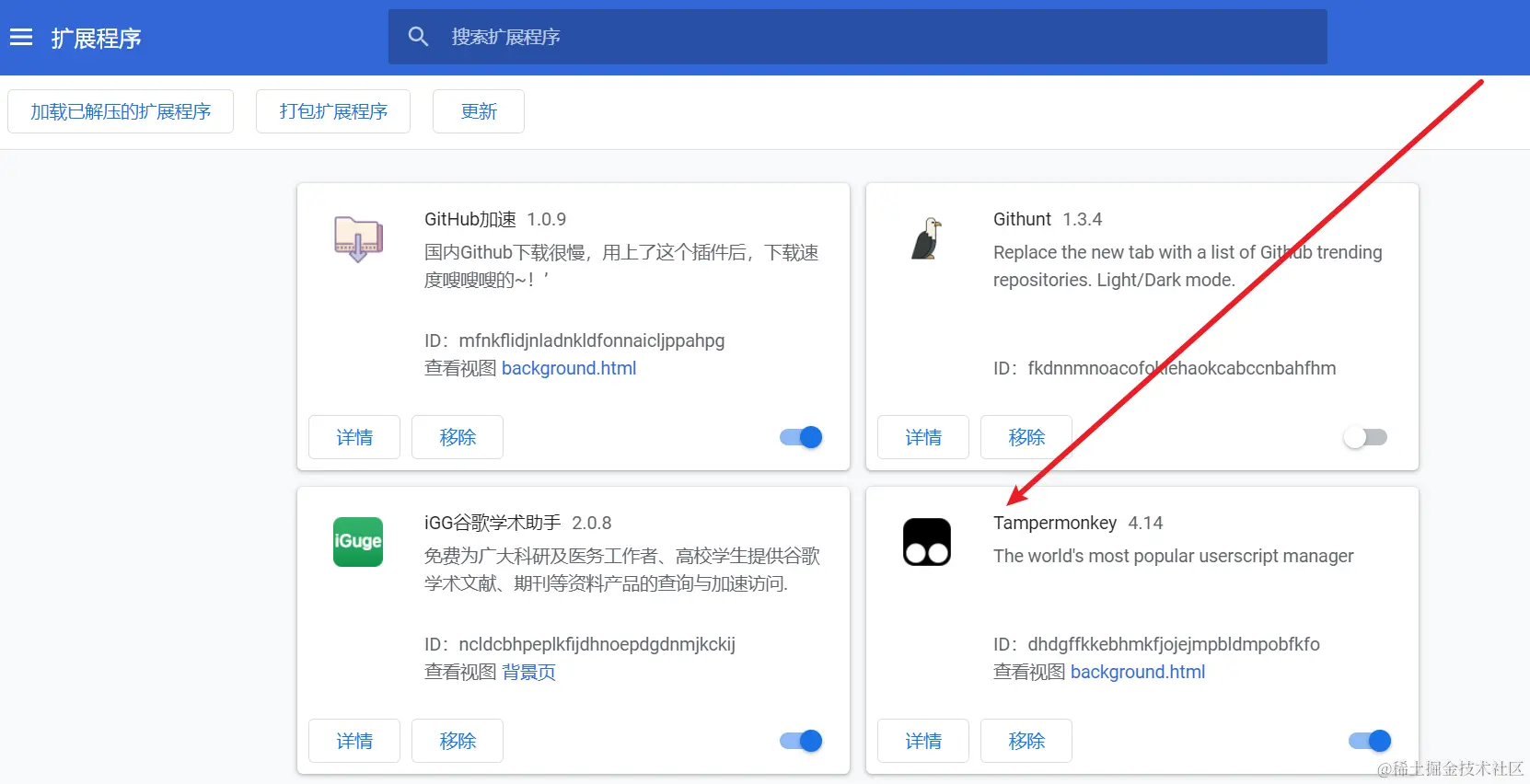Viewport: 1530px width, 784px height.
Task: Click the GitHub加速 extension icon
Action: pyautogui.click(x=358, y=239)
